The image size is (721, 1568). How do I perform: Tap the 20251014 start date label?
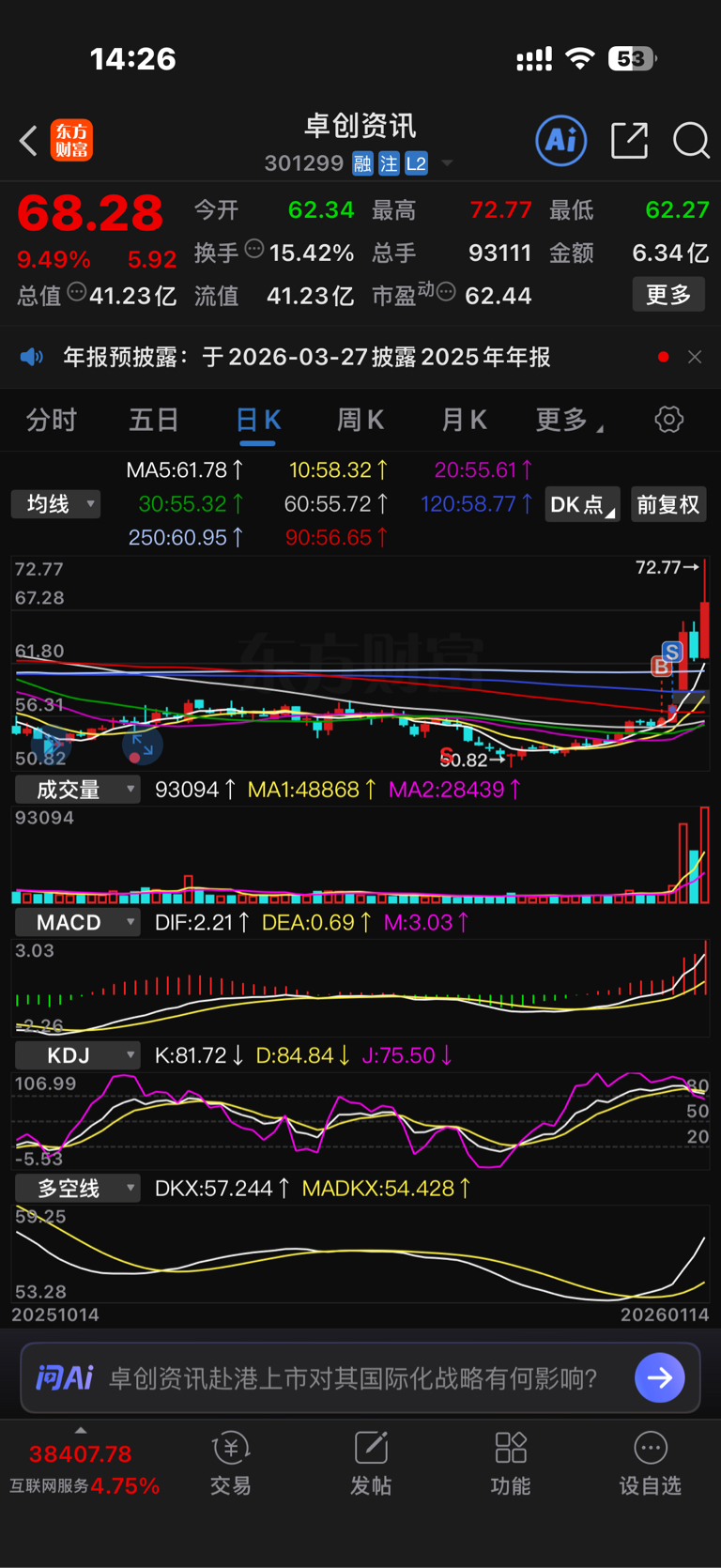coord(55,1314)
